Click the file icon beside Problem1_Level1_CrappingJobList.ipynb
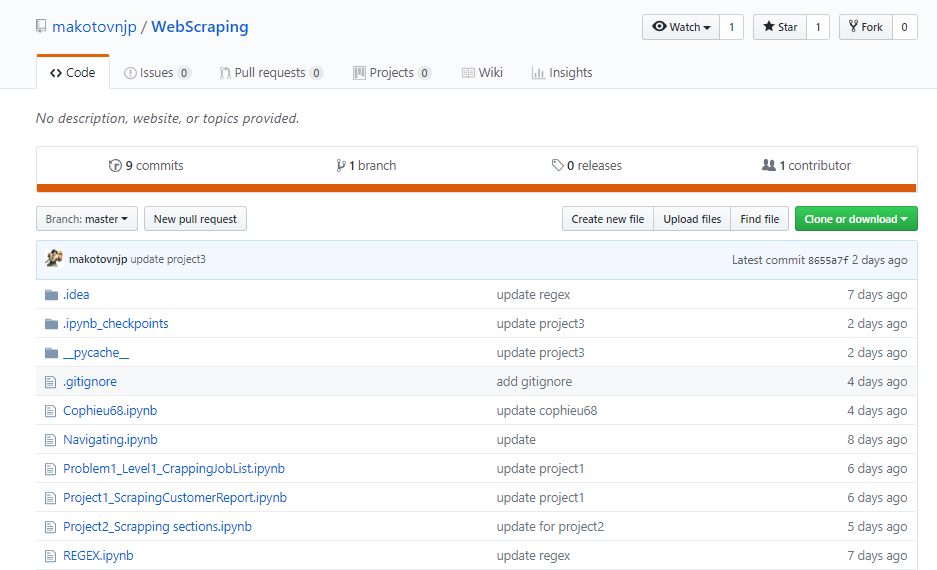 coord(51,469)
